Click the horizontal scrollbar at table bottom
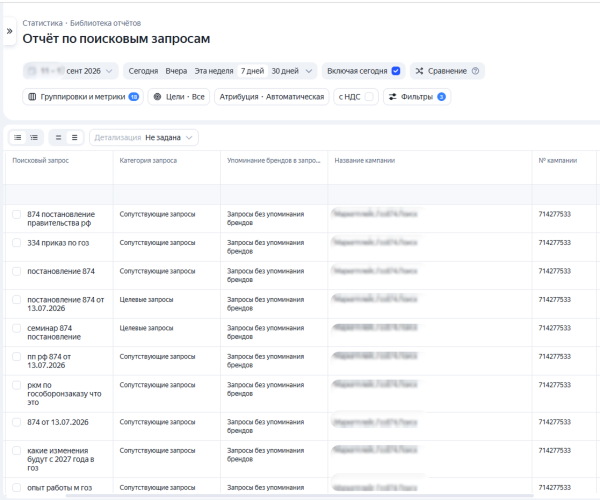The width and height of the screenshot is (600, 500). pos(300,496)
